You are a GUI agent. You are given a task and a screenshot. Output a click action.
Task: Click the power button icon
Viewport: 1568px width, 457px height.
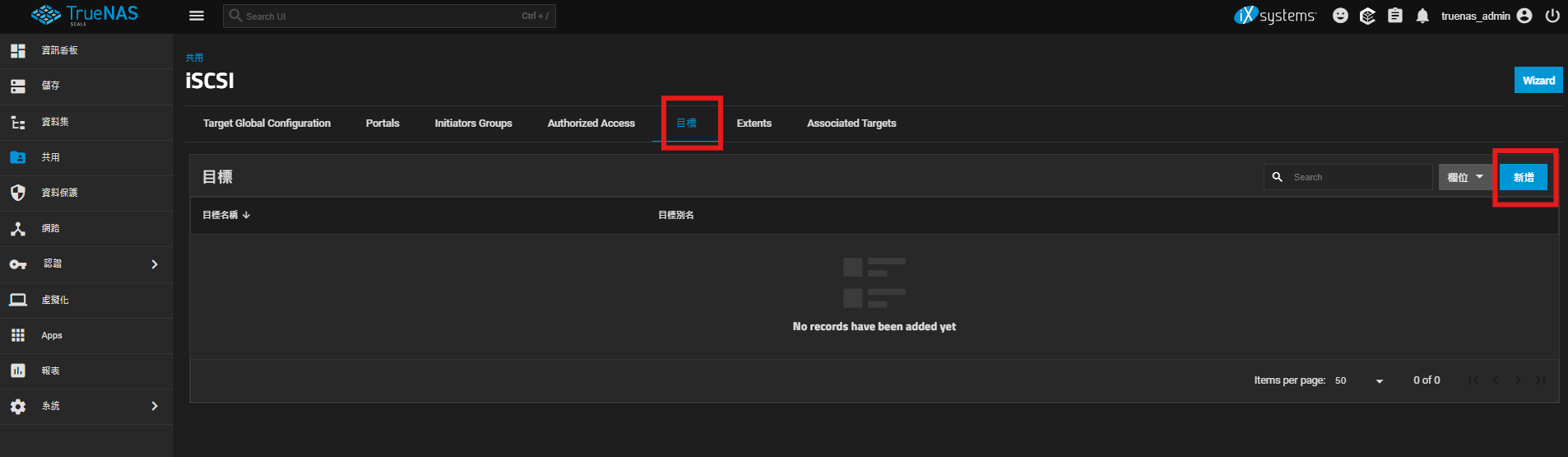(x=1552, y=16)
